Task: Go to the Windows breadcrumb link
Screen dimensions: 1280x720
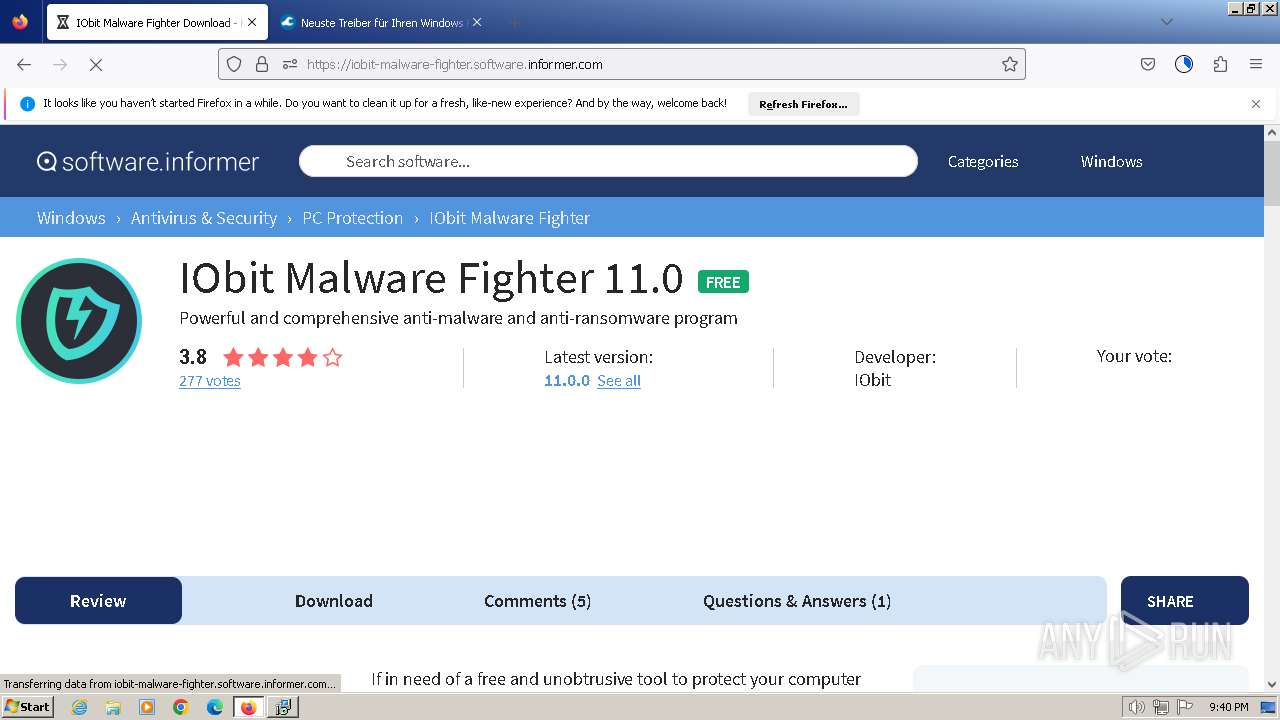Action: [71, 218]
